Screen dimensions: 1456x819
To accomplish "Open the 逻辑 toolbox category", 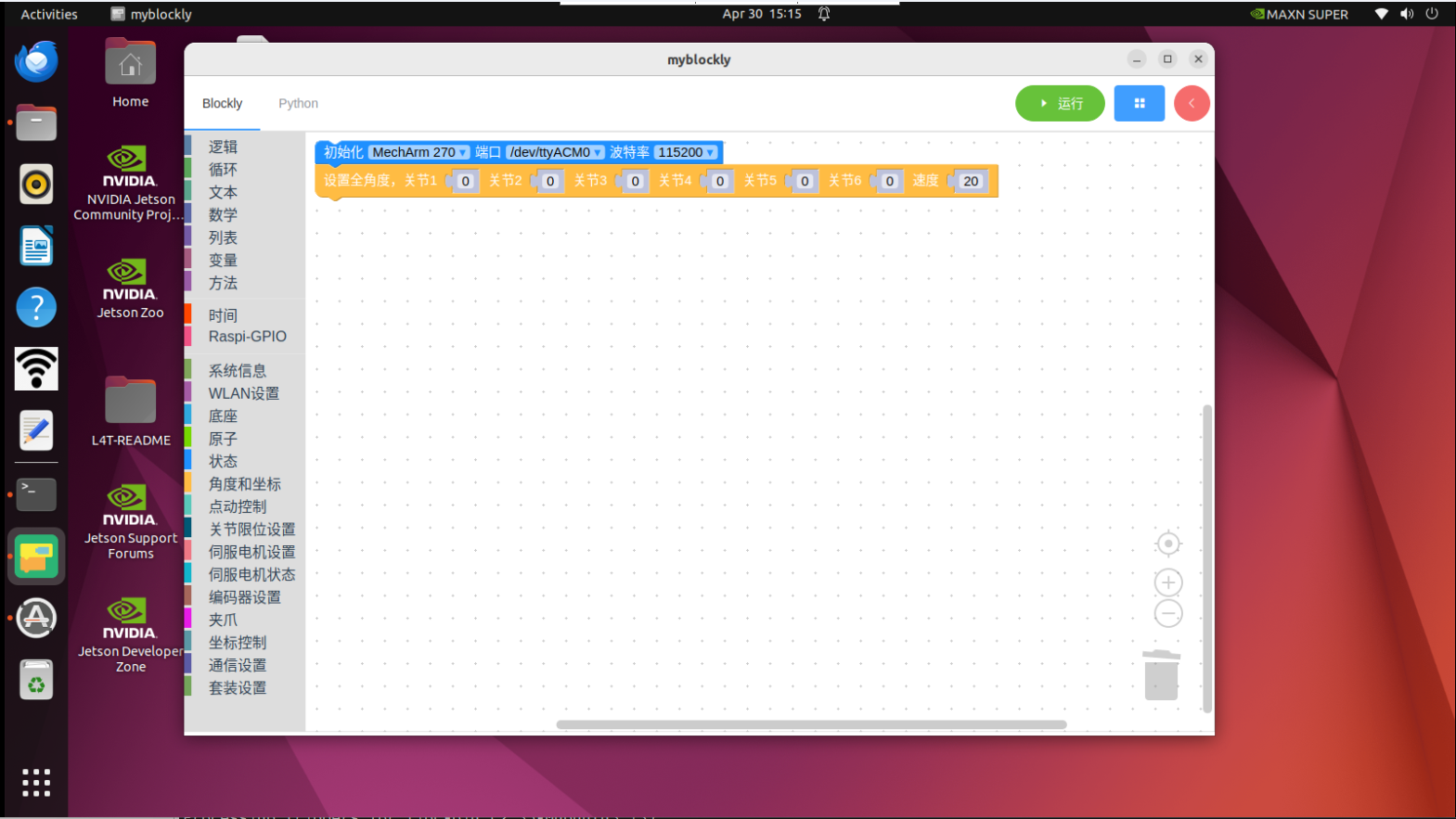I will pos(223,147).
